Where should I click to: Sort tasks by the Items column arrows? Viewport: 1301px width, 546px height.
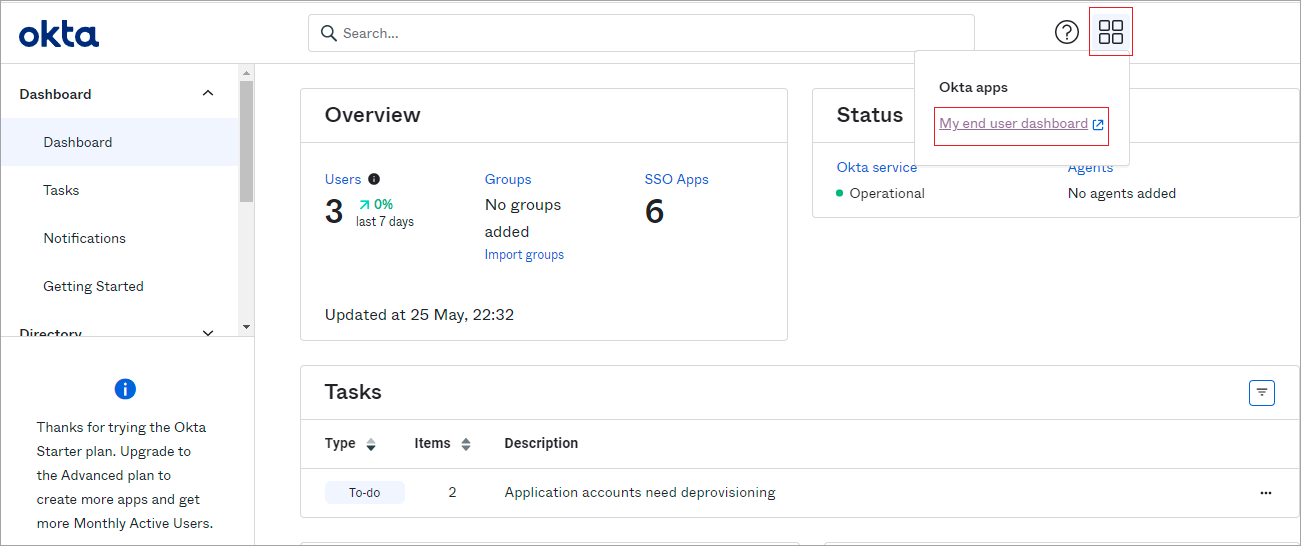point(466,444)
